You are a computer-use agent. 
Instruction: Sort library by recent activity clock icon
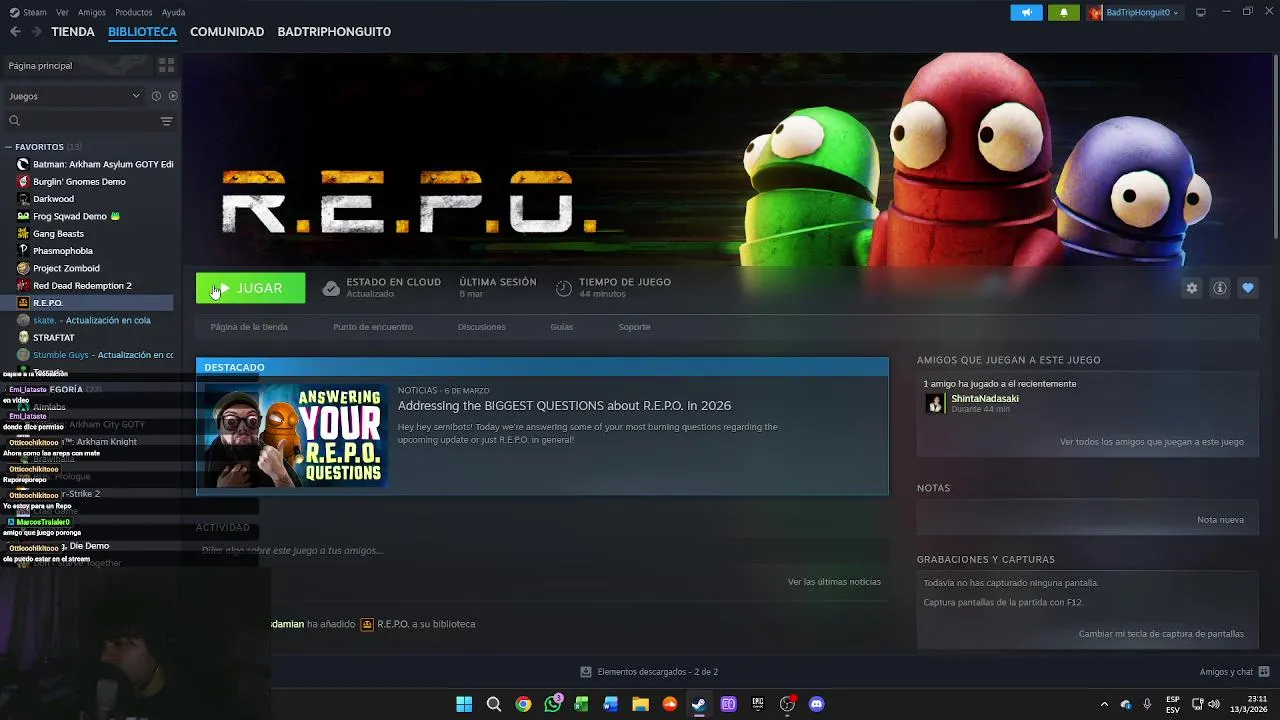click(x=156, y=96)
